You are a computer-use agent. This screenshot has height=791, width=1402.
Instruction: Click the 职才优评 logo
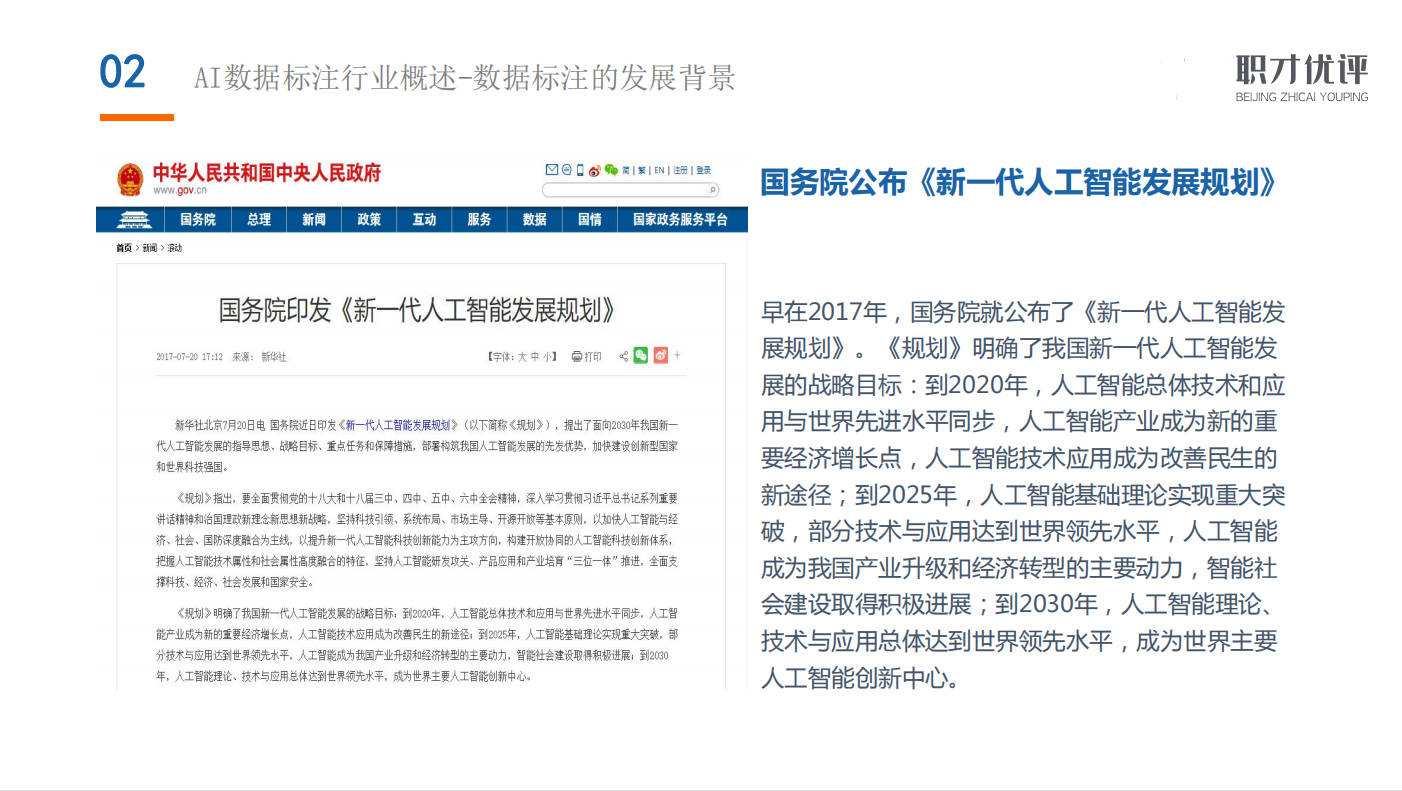click(x=1302, y=79)
